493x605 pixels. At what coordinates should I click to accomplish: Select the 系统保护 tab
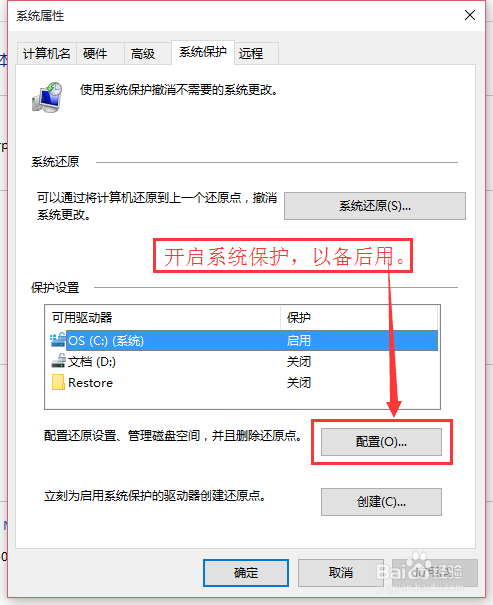(203, 52)
